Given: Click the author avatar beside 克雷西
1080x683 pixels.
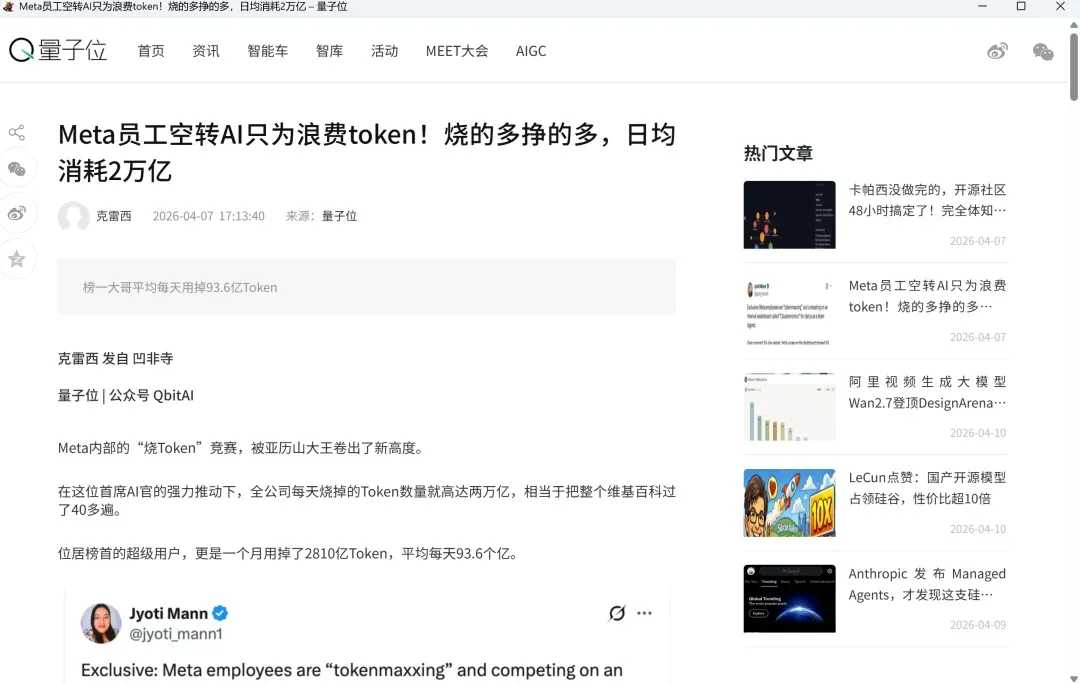Looking at the screenshot, I should [x=73, y=216].
